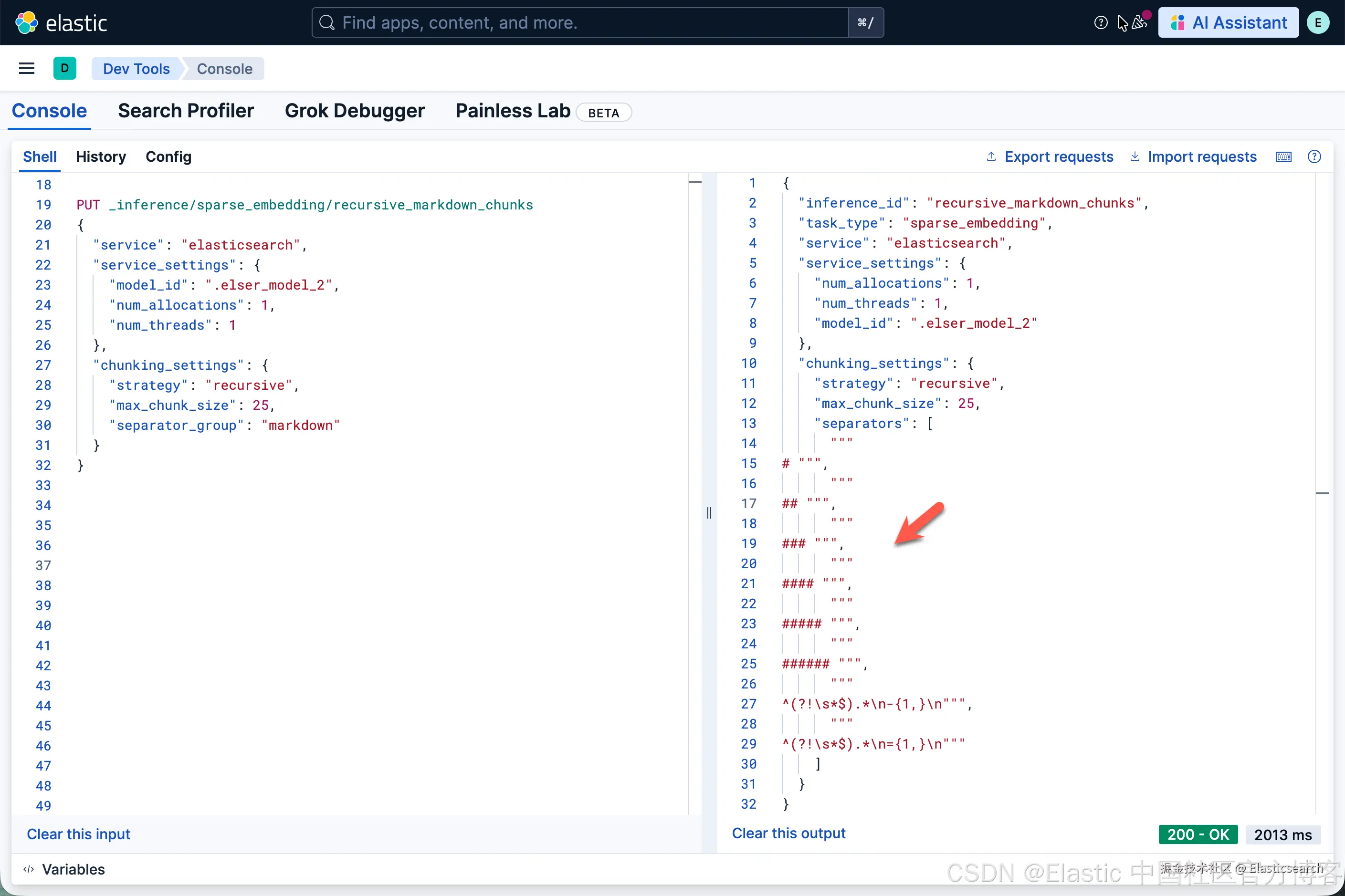1345x896 pixels.
Task: Click Export requests
Action: click(x=1050, y=157)
